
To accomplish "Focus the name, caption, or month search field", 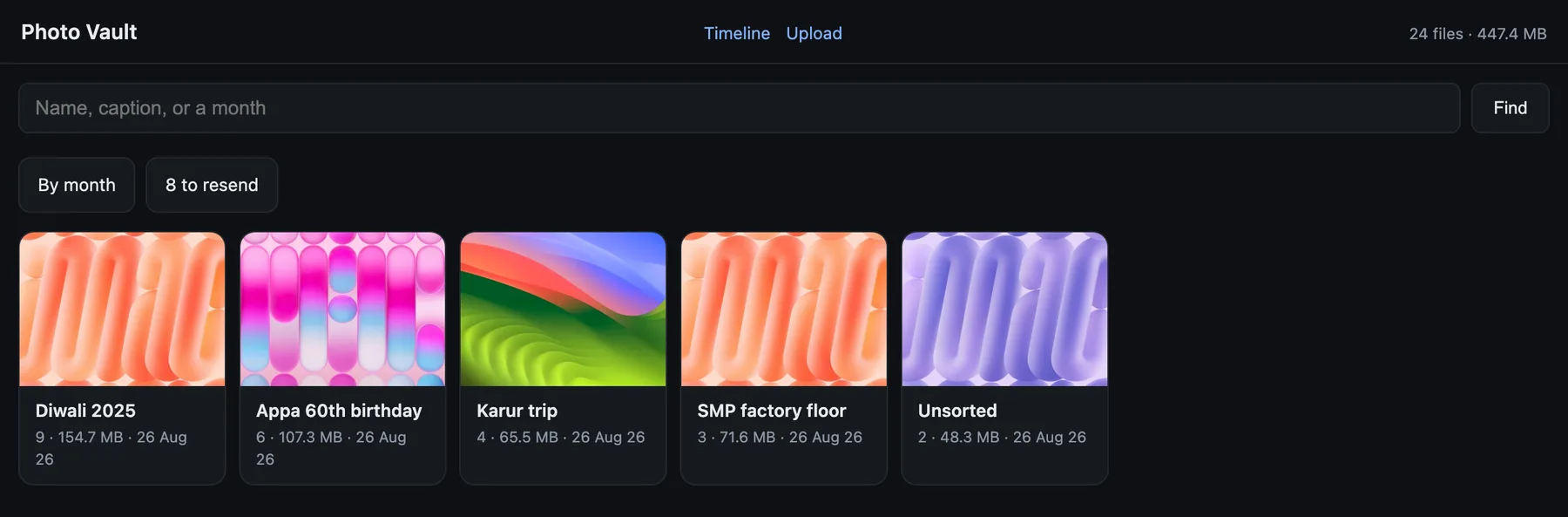I will point(739,108).
